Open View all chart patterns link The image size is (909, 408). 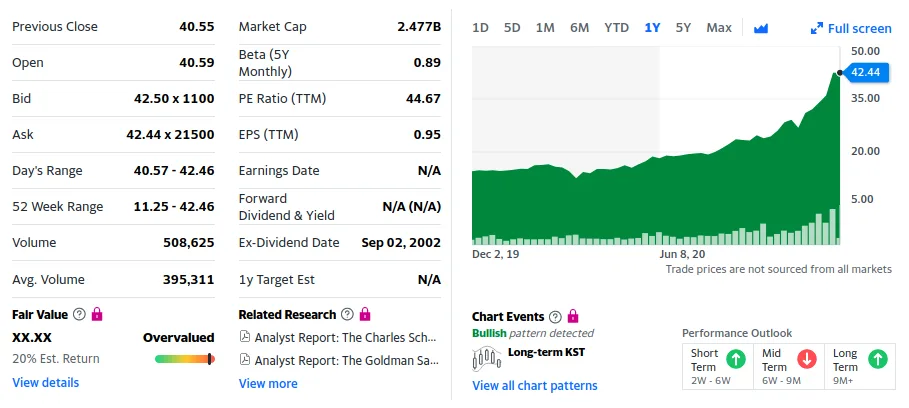point(535,386)
